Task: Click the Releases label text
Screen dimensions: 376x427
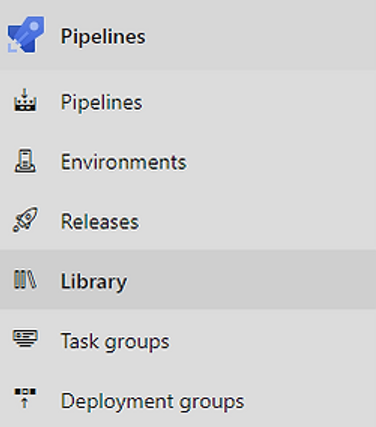Action: click(x=100, y=222)
